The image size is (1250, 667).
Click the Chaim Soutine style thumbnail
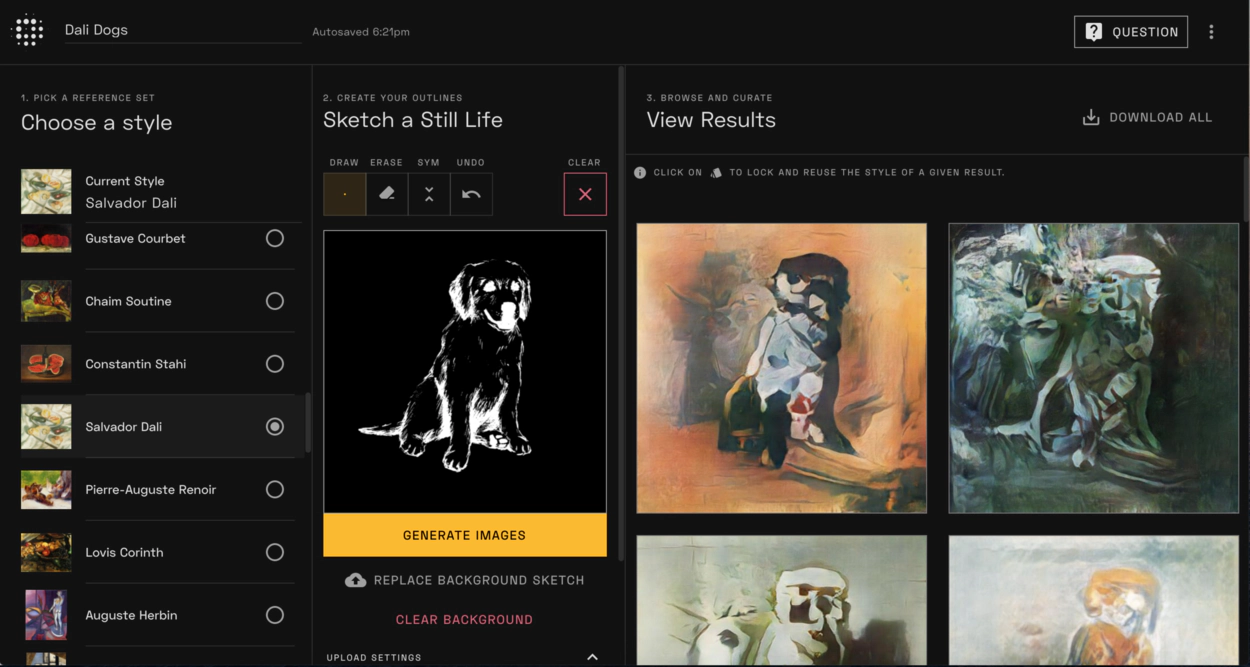pos(46,301)
